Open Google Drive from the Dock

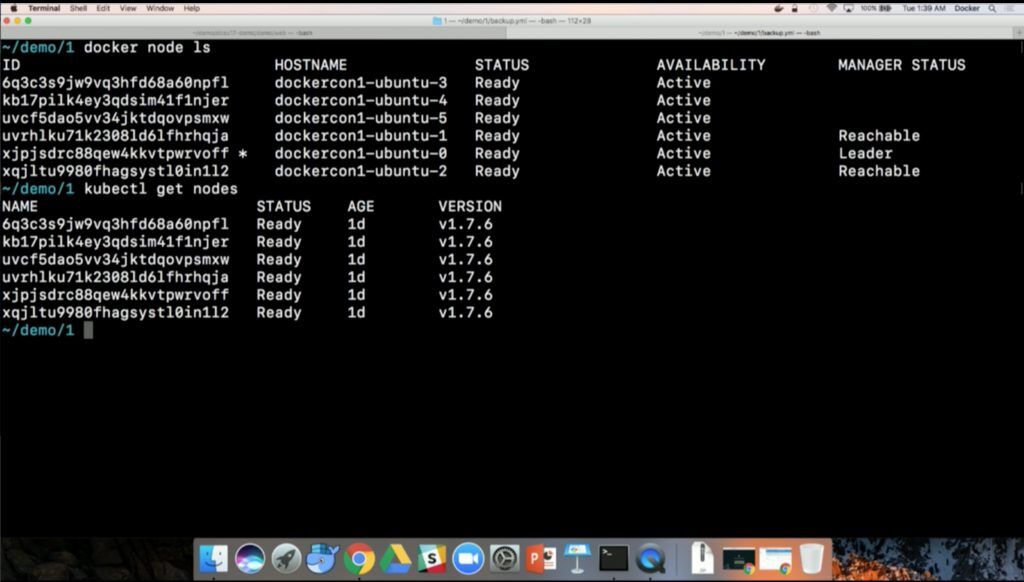coord(396,558)
